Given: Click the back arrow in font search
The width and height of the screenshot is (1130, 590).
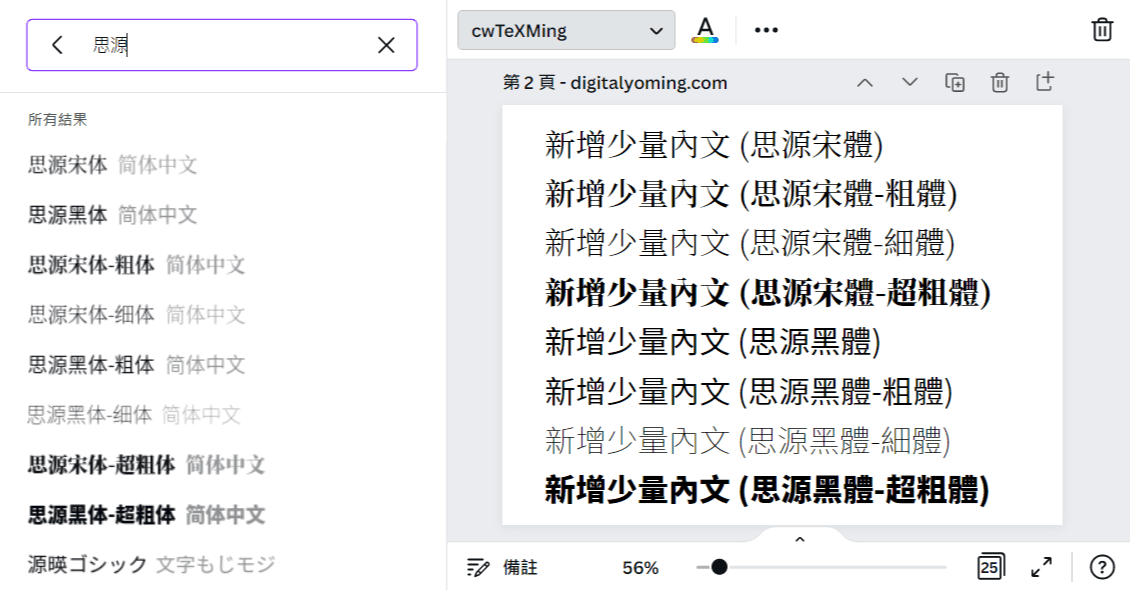Looking at the screenshot, I should (x=57, y=45).
